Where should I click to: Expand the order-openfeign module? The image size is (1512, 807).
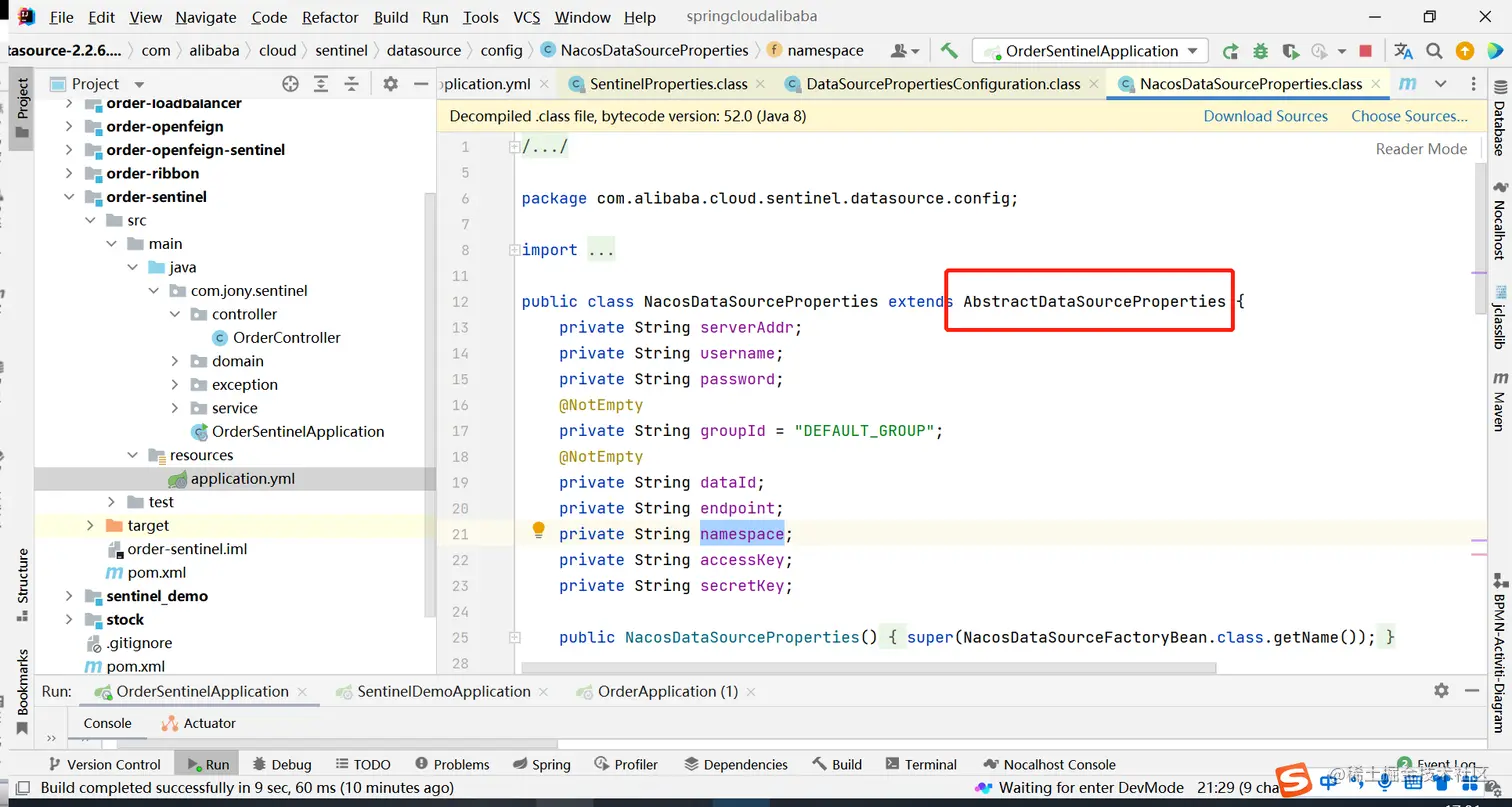coord(69,126)
